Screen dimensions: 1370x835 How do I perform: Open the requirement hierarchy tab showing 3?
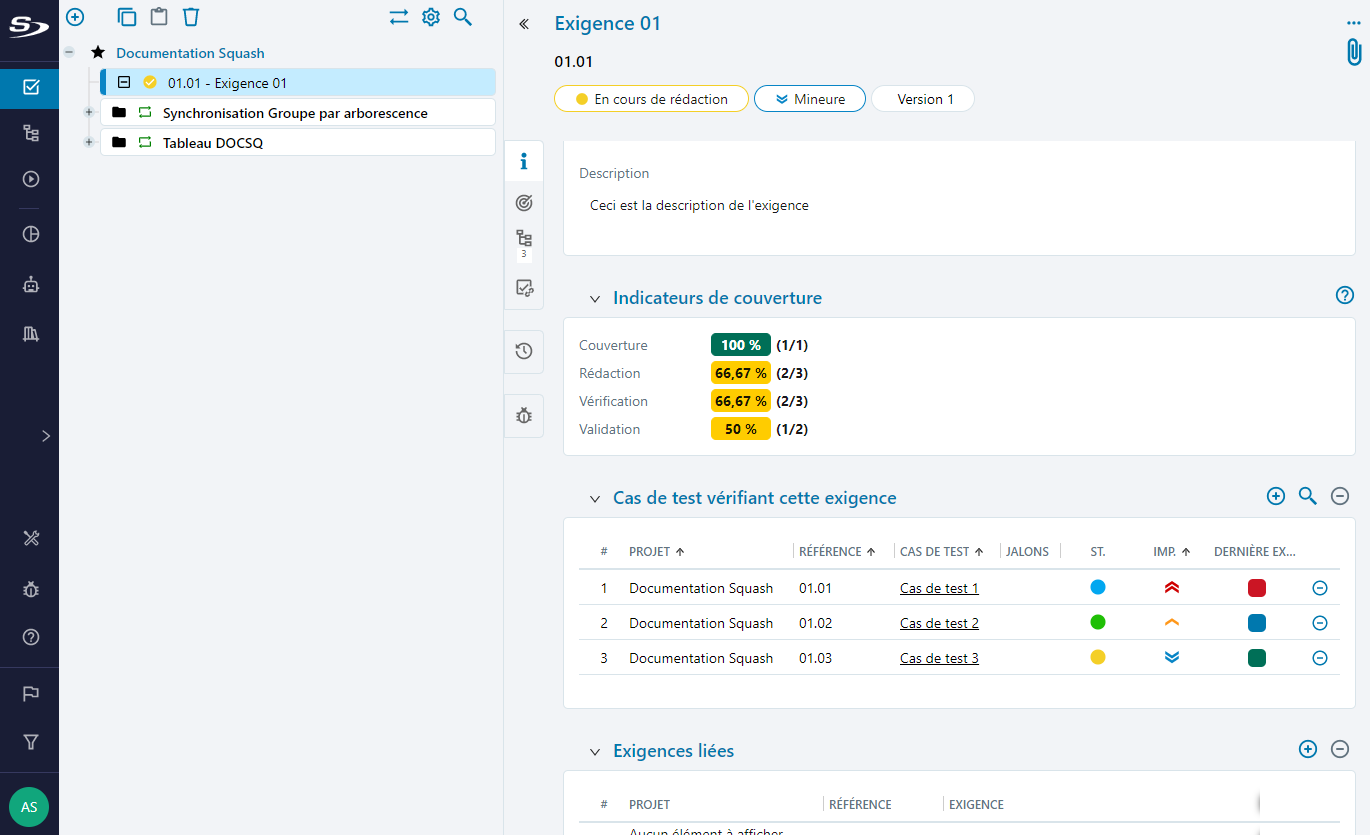(x=524, y=244)
